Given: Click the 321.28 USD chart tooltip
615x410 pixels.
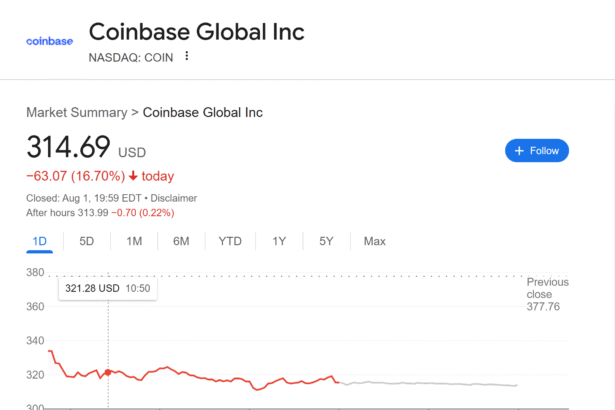Looking at the screenshot, I should tap(107, 288).
